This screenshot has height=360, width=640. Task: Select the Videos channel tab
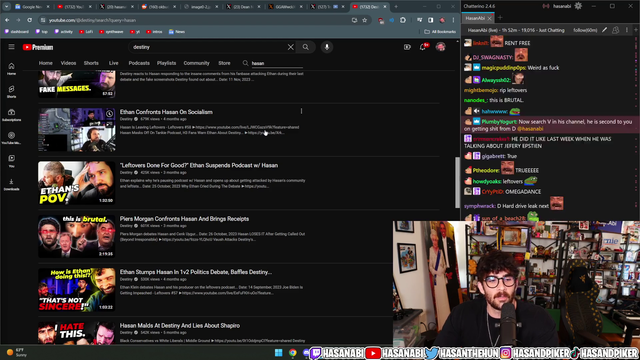pyautogui.click(x=68, y=63)
